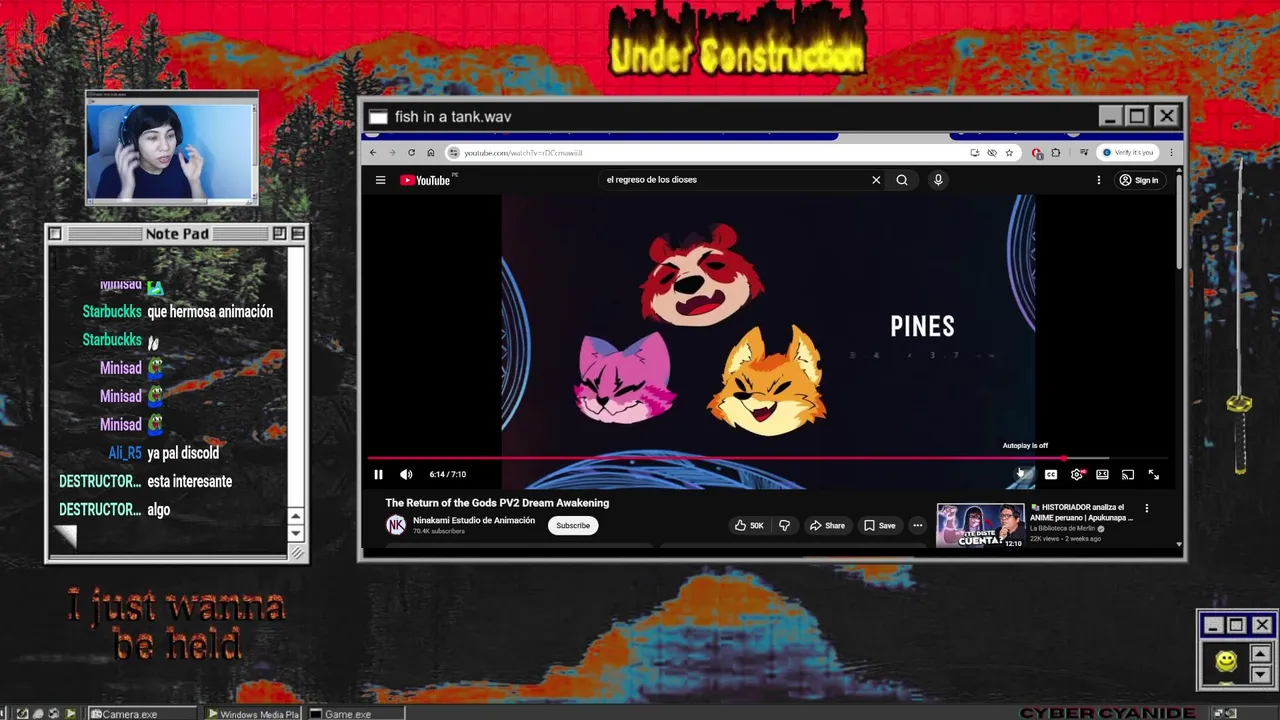Open the Chrome three-dot menu
The height and width of the screenshot is (720, 1280).
1171,153
